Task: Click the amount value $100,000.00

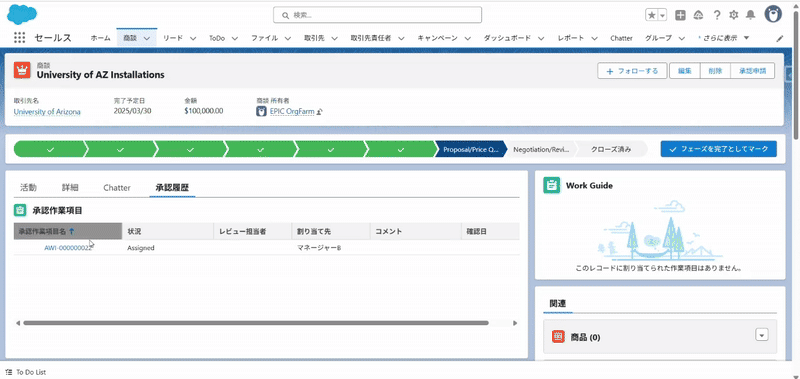Action: click(x=204, y=111)
